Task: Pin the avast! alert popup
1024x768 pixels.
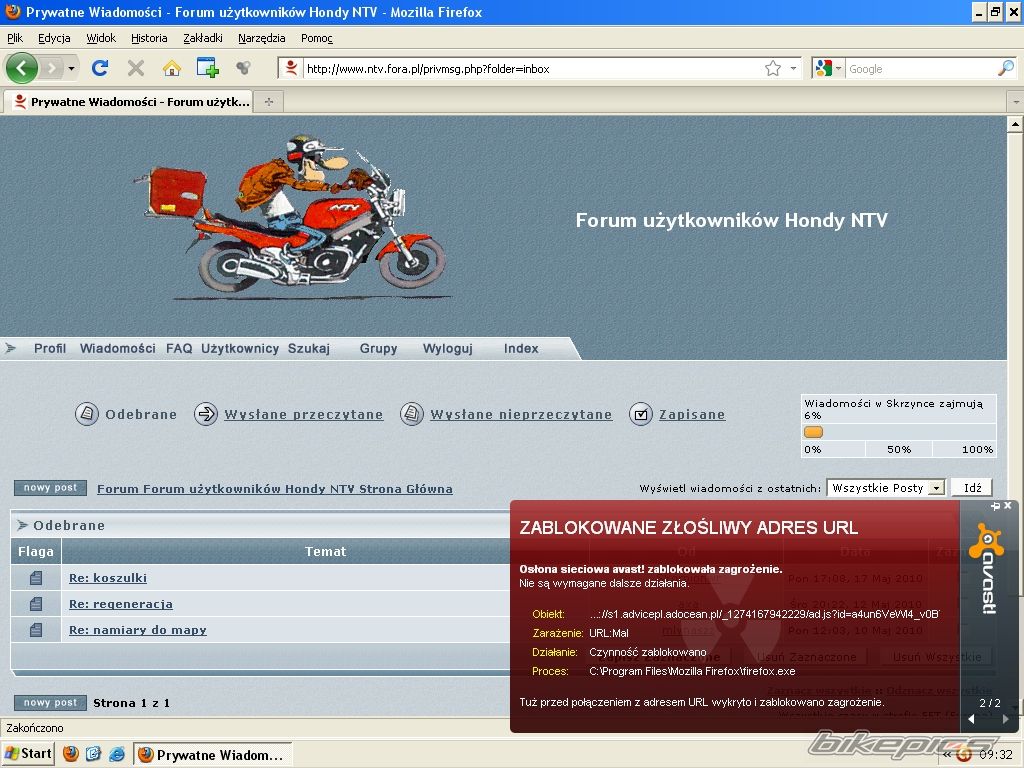Action: tap(995, 506)
